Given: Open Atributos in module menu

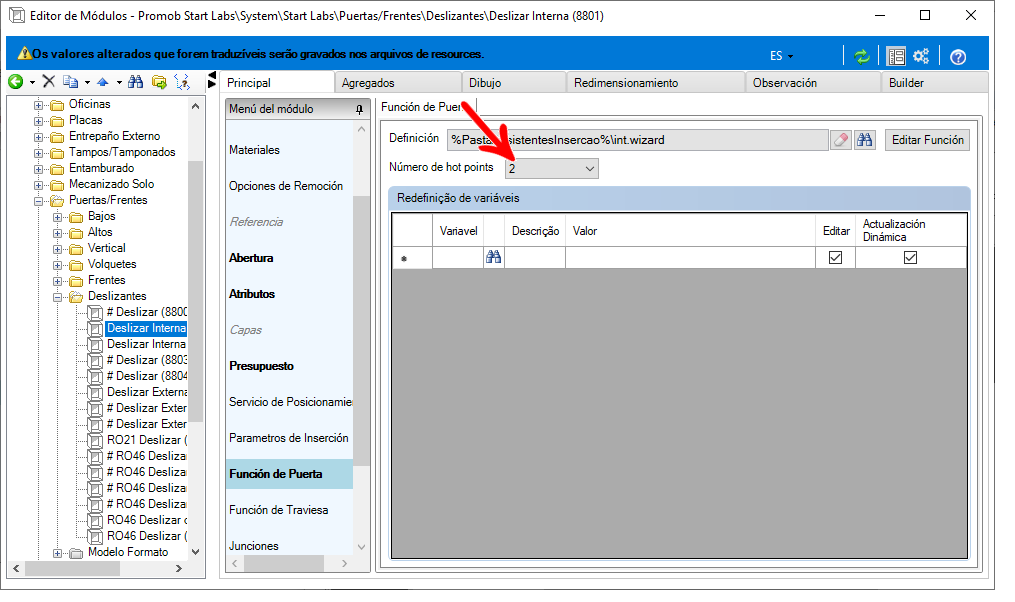Looking at the screenshot, I should [252, 294].
